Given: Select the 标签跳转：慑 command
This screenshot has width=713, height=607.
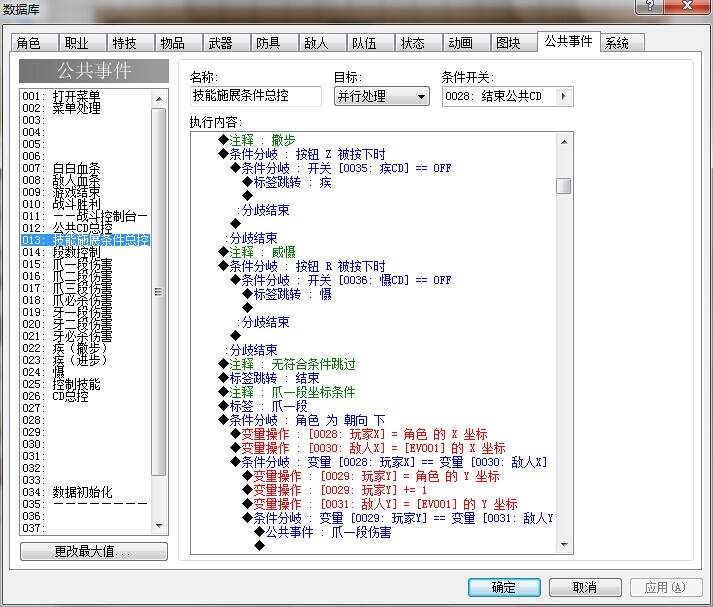Looking at the screenshot, I should (x=287, y=294).
